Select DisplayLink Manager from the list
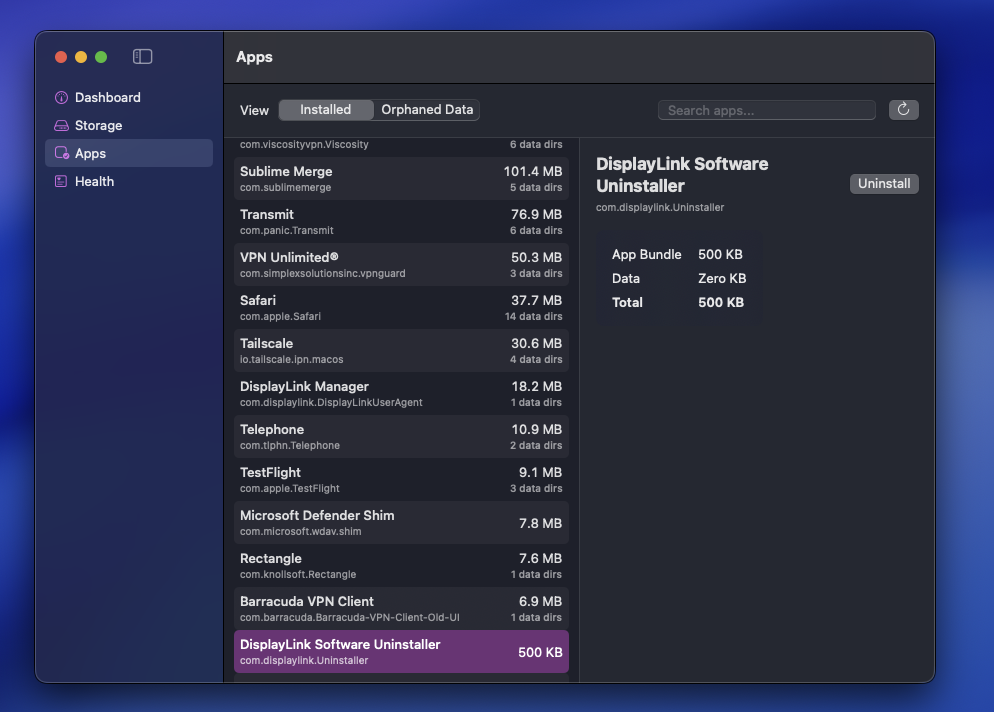This screenshot has height=712, width=994. pos(400,393)
